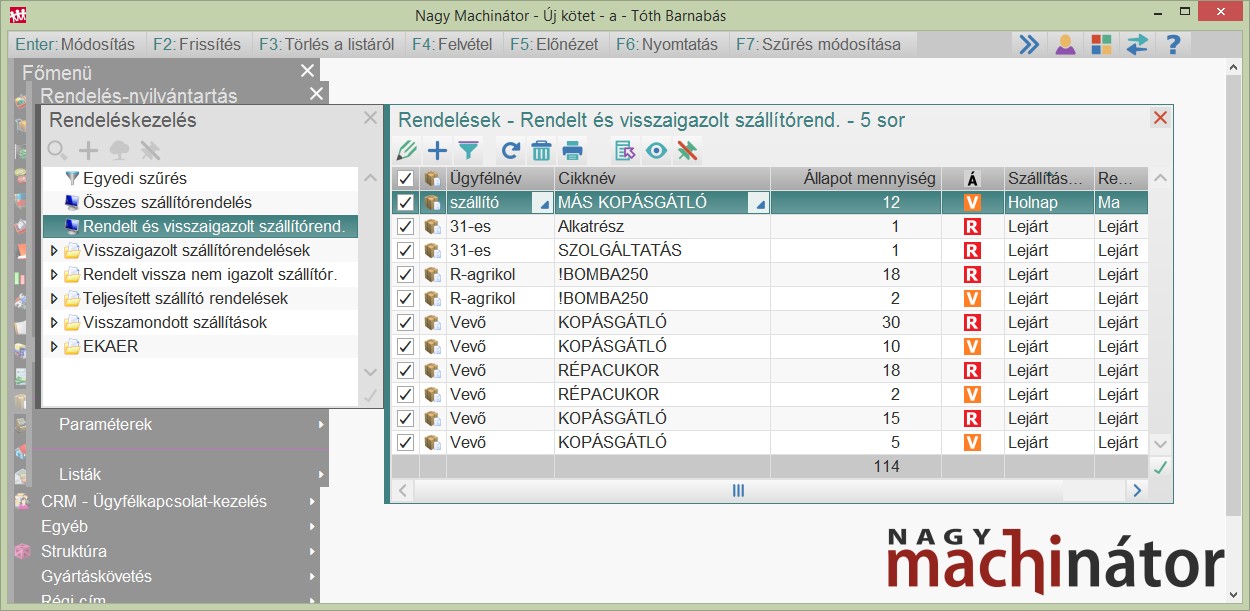The image size is (1250, 611).
Task: Click the trash bin delete icon
Action: pyautogui.click(x=541, y=151)
